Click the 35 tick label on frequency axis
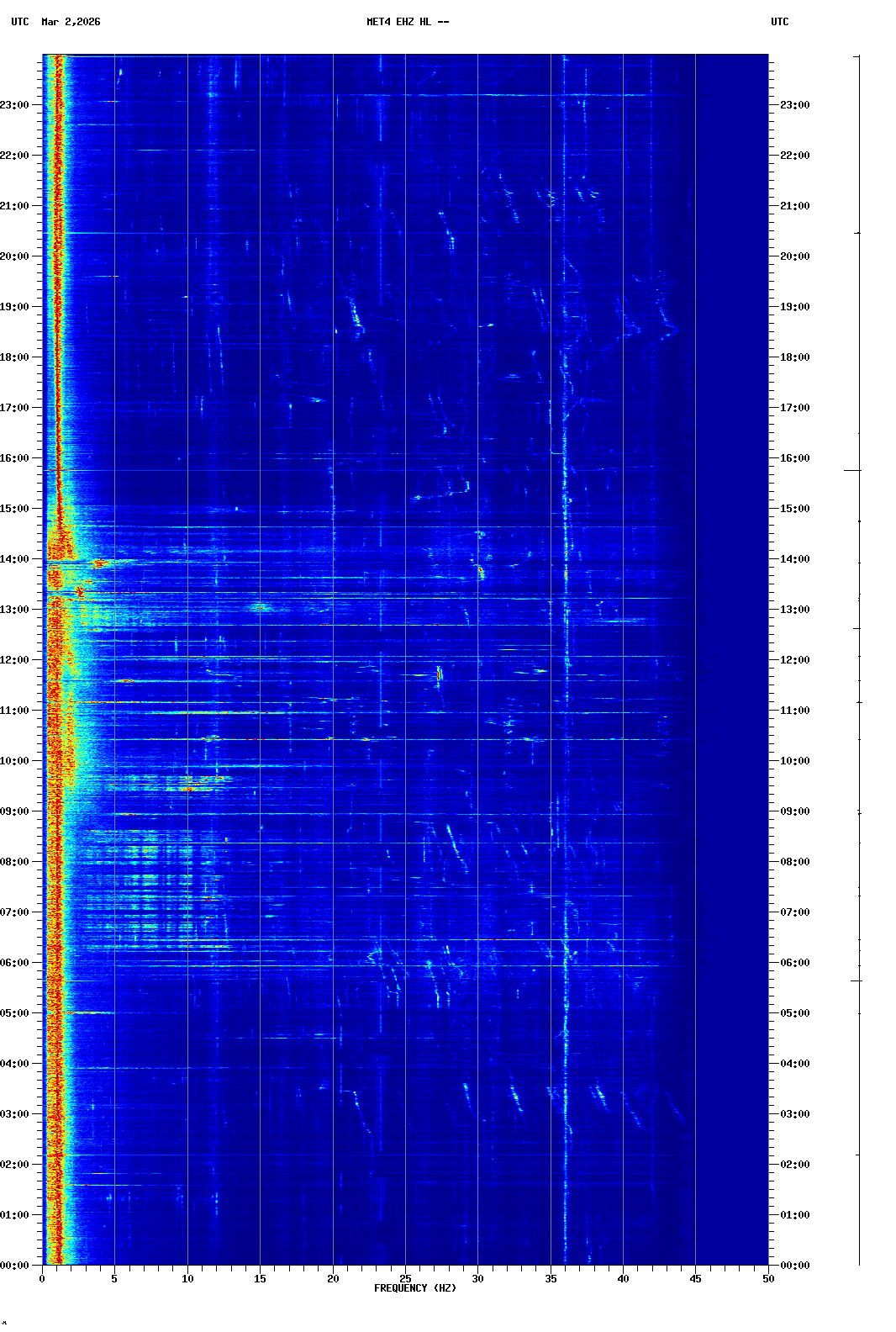This screenshot has width=896, height=1332. (551, 1279)
